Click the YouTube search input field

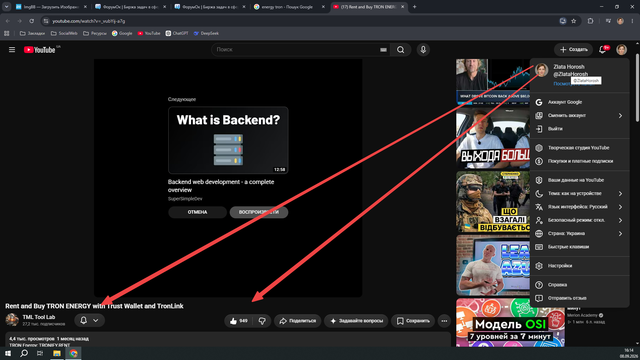point(295,50)
